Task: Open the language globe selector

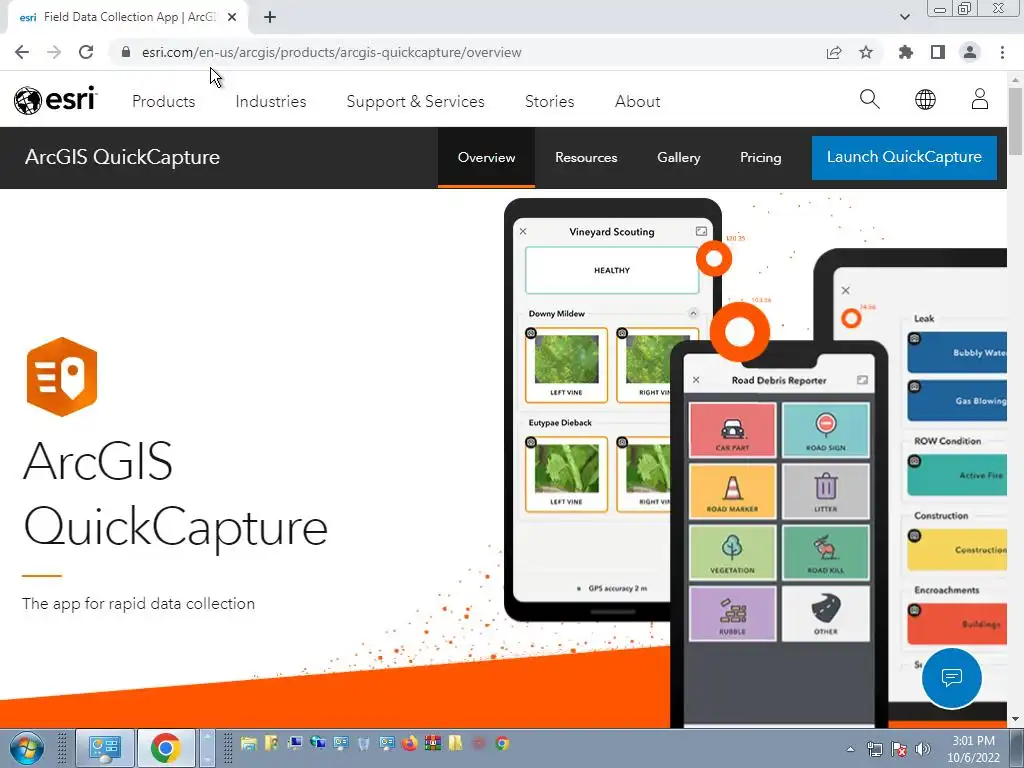Action: click(x=925, y=99)
